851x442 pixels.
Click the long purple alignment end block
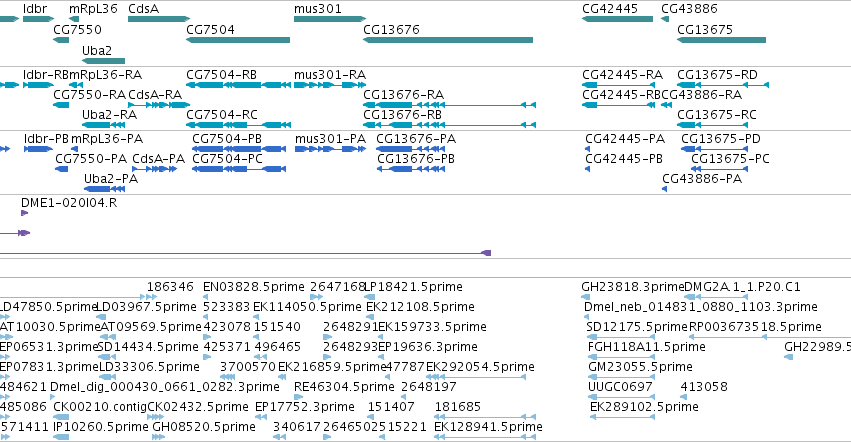(x=487, y=253)
